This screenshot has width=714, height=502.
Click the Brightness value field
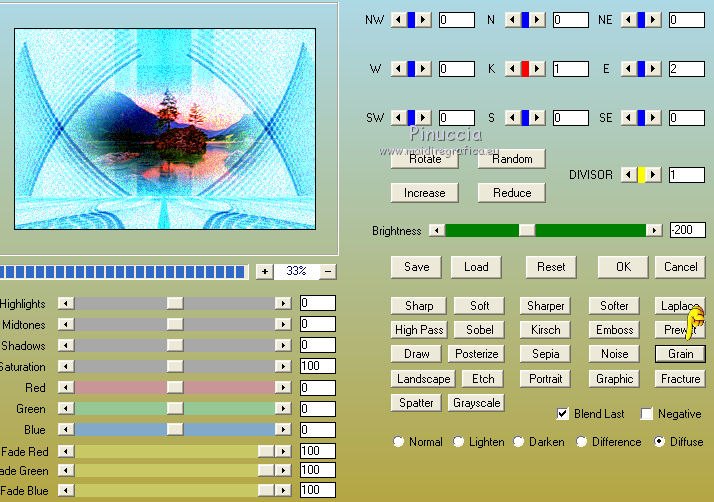(x=688, y=230)
